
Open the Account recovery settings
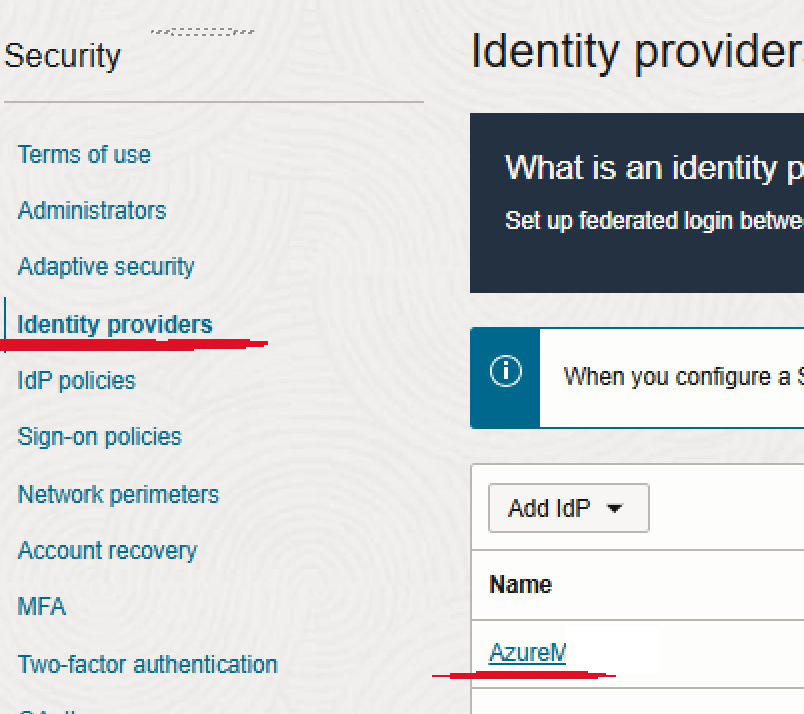[107, 551]
